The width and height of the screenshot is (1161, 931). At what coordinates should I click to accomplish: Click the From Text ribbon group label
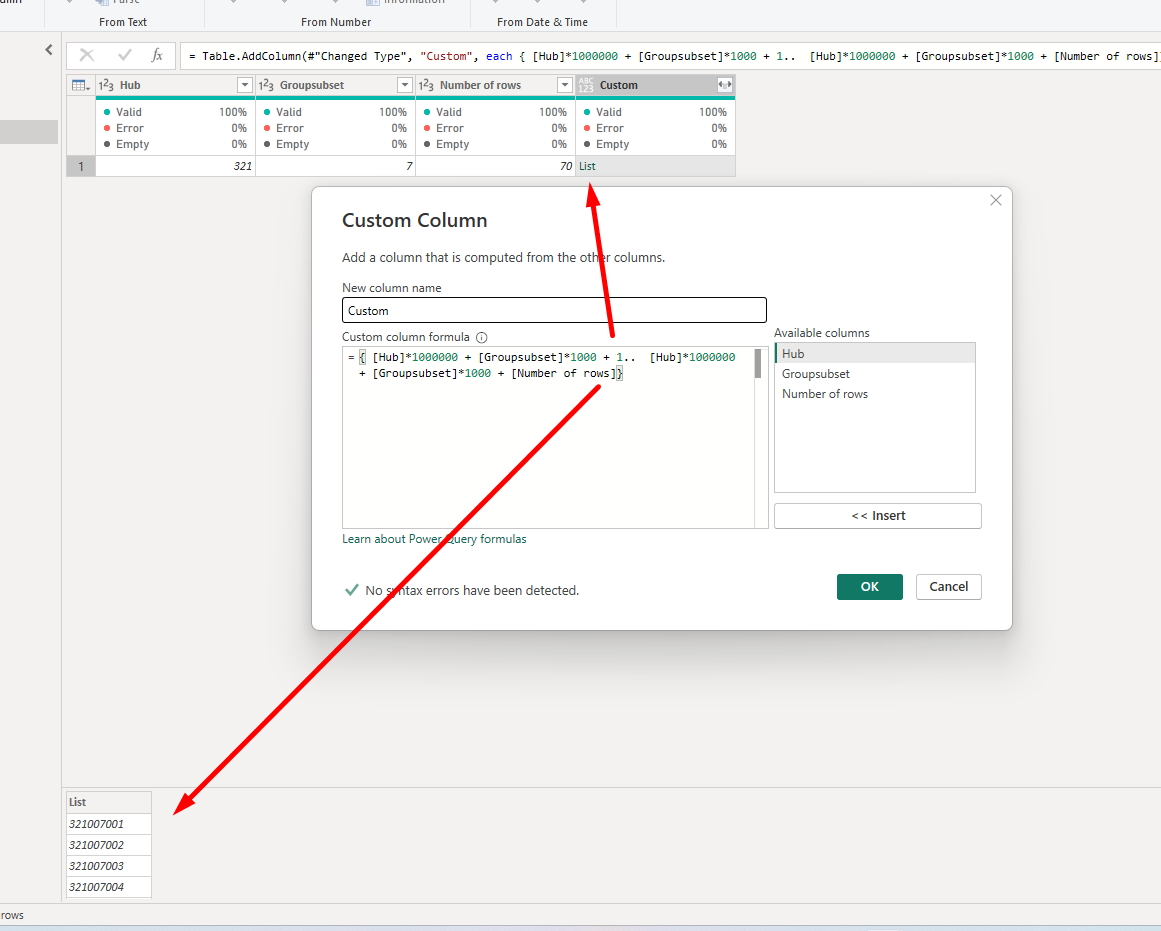pyautogui.click(x=123, y=22)
